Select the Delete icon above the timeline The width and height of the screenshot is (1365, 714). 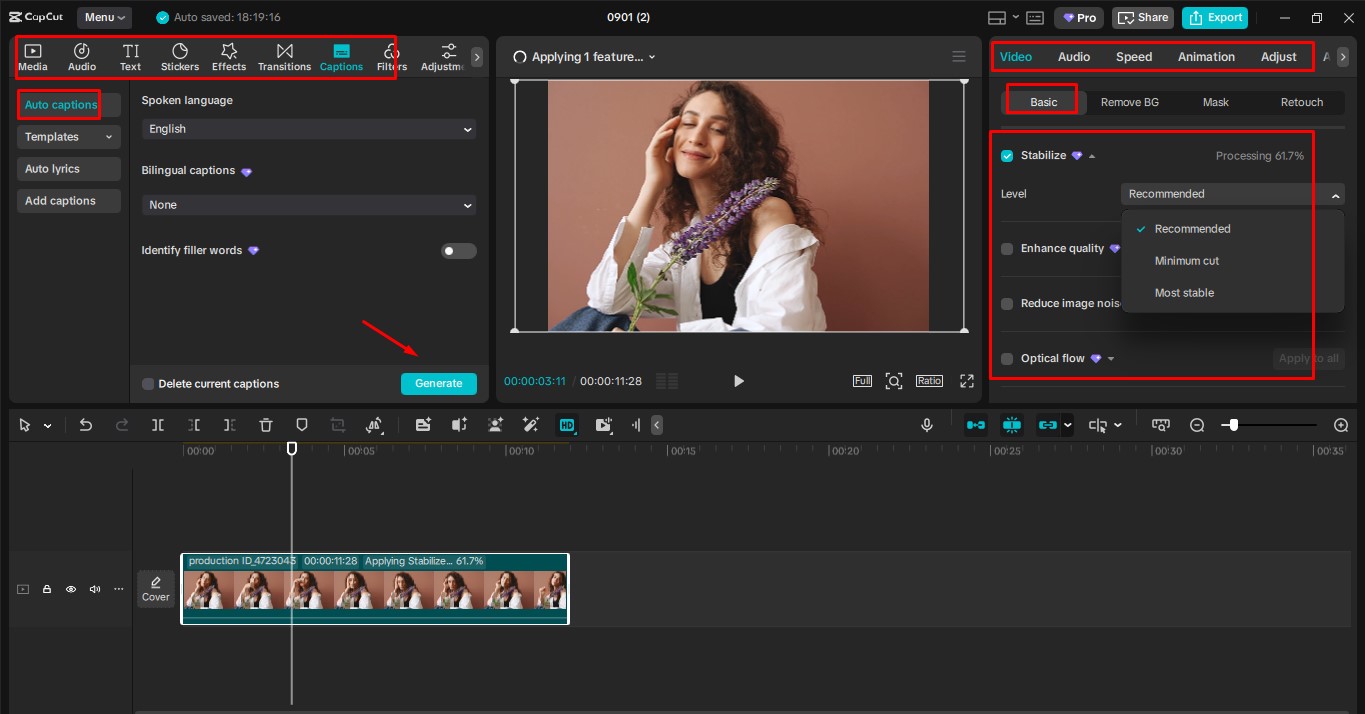pos(265,425)
